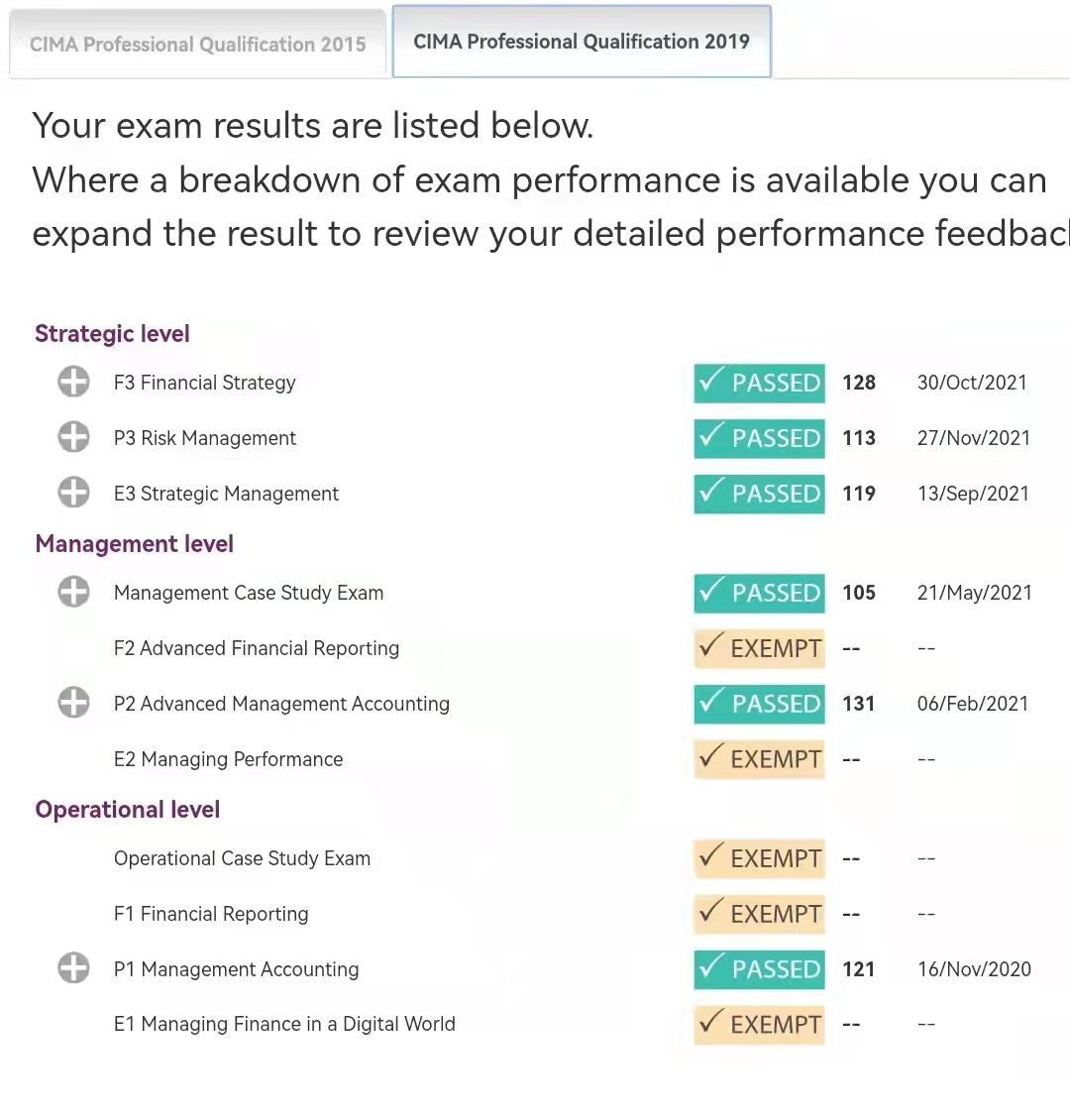Select CIMA Professional Qualification 2019 tab
Viewport: 1070px width, 1120px height.
pyautogui.click(x=582, y=42)
